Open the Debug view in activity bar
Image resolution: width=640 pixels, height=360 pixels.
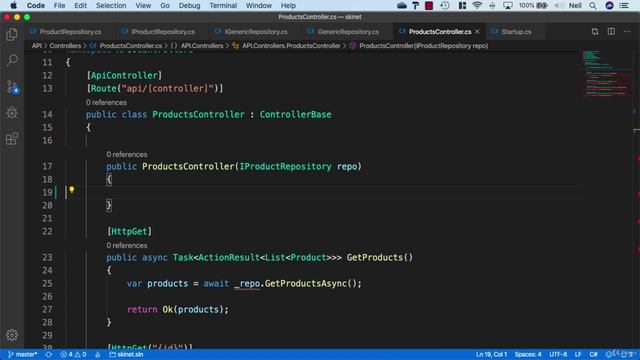[12, 113]
